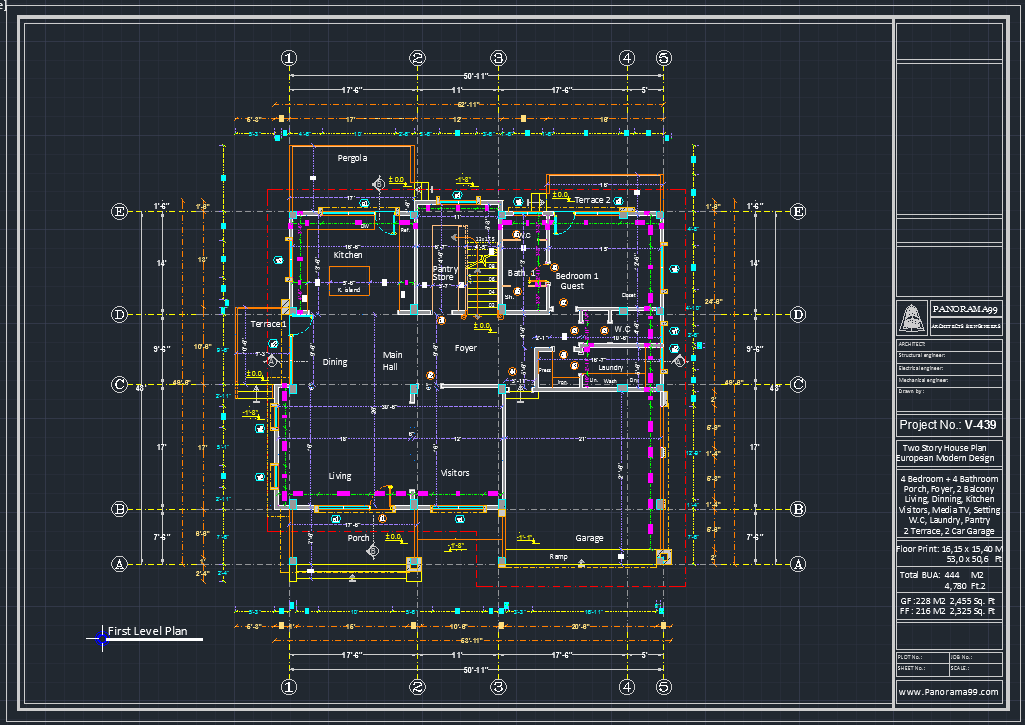Select the 'Main Hall' label
This screenshot has height=725, width=1025.
392,361
